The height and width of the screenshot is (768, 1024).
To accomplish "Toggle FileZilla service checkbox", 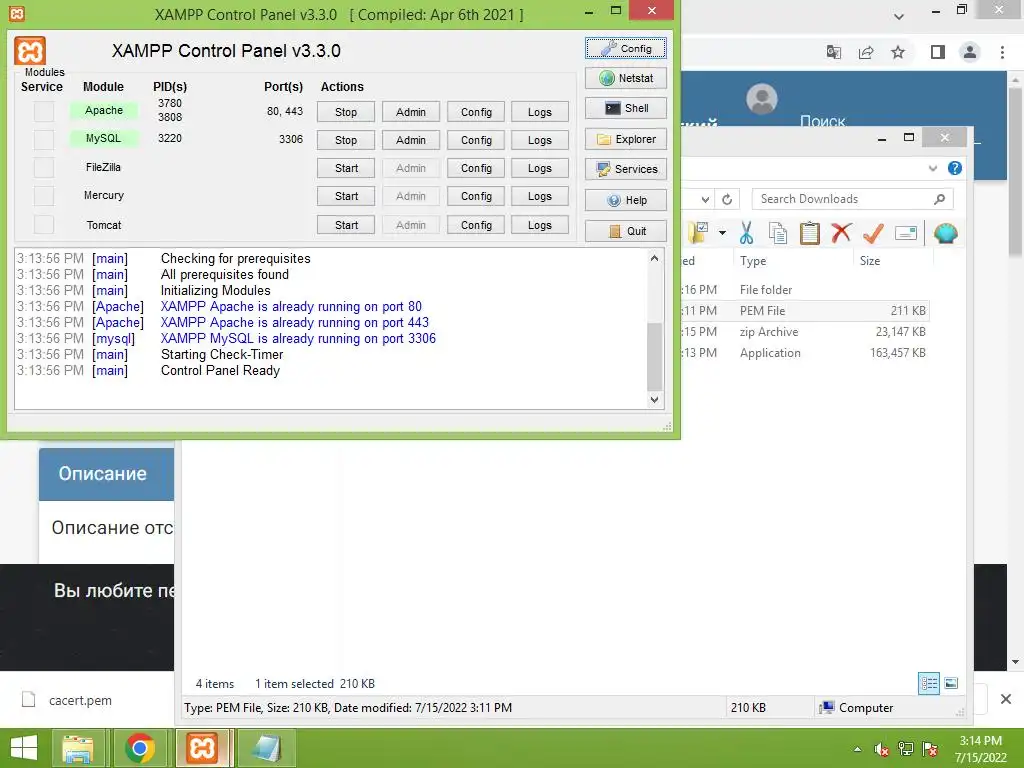I will [x=44, y=168].
